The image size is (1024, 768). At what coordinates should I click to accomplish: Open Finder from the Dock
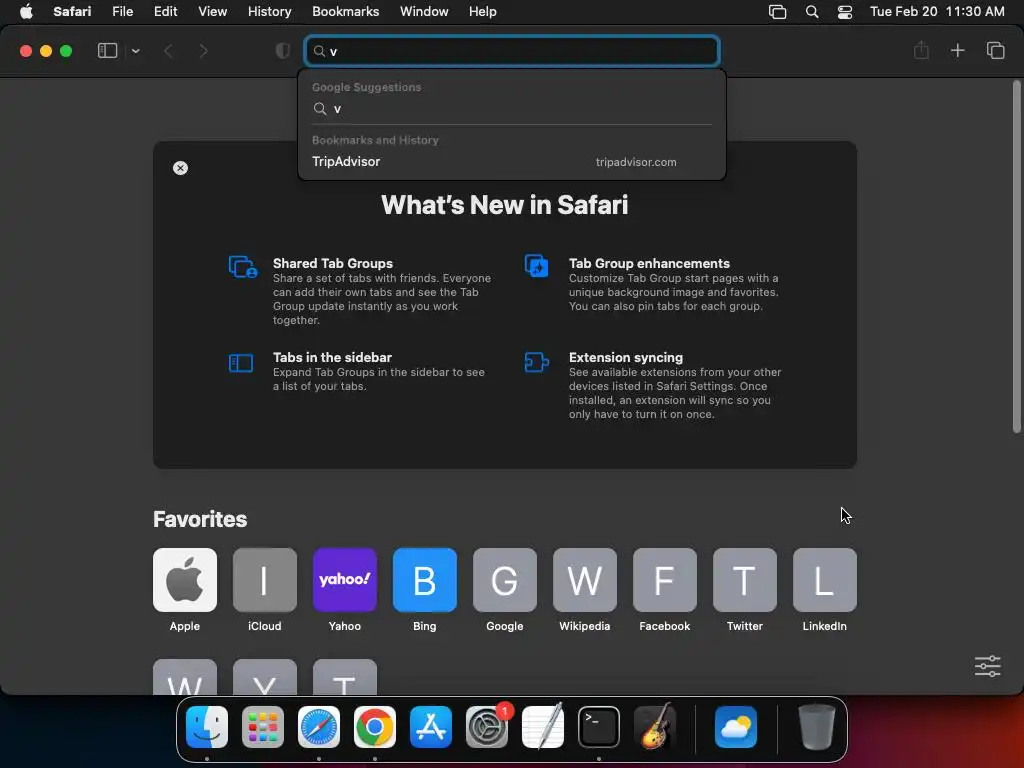point(207,727)
